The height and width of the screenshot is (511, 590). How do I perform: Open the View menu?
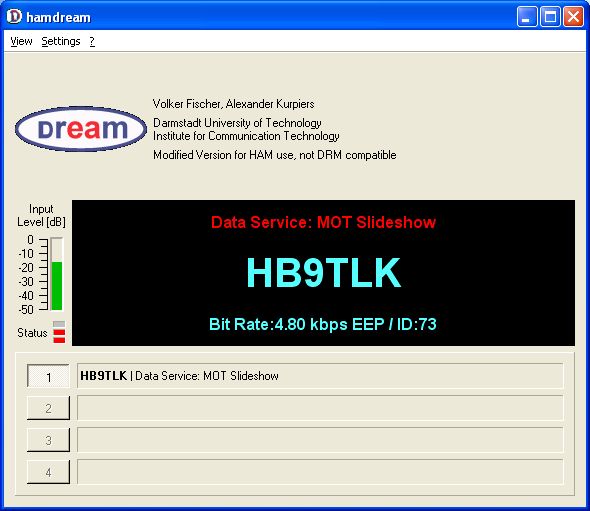pos(21,41)
